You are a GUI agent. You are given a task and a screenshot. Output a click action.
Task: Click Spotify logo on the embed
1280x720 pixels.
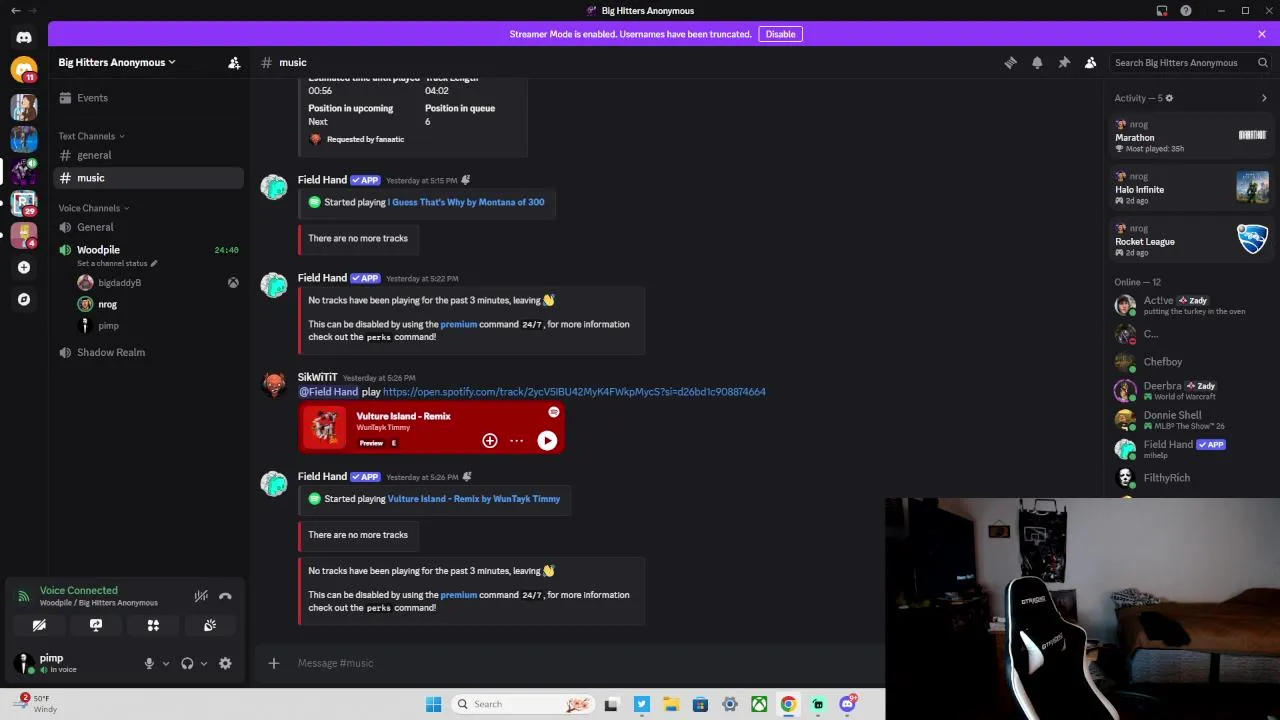coord(554,412)
